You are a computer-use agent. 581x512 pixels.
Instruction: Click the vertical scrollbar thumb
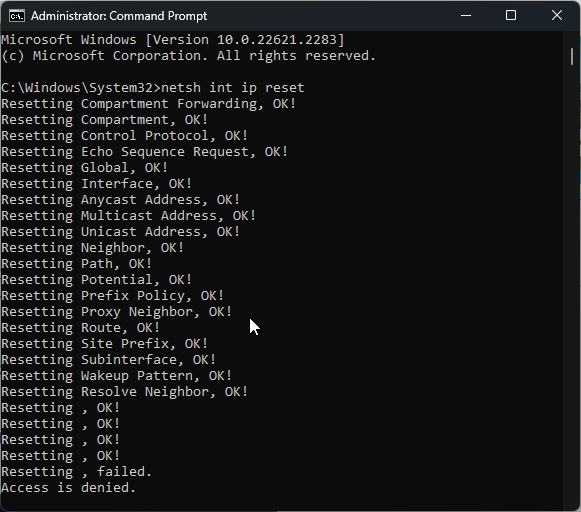[x=572, y=57]
